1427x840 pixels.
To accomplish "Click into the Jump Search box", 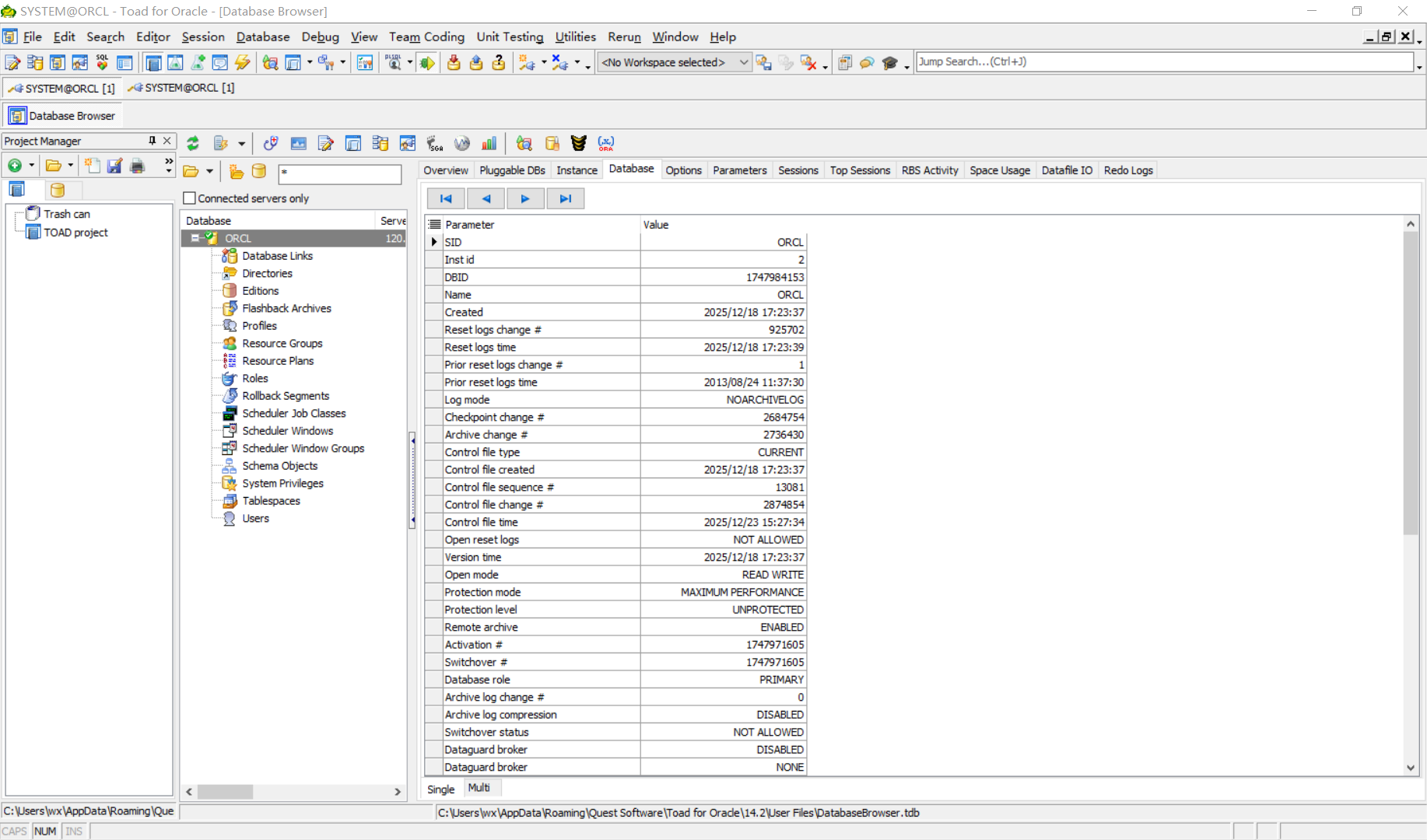I will [1164, 62].
